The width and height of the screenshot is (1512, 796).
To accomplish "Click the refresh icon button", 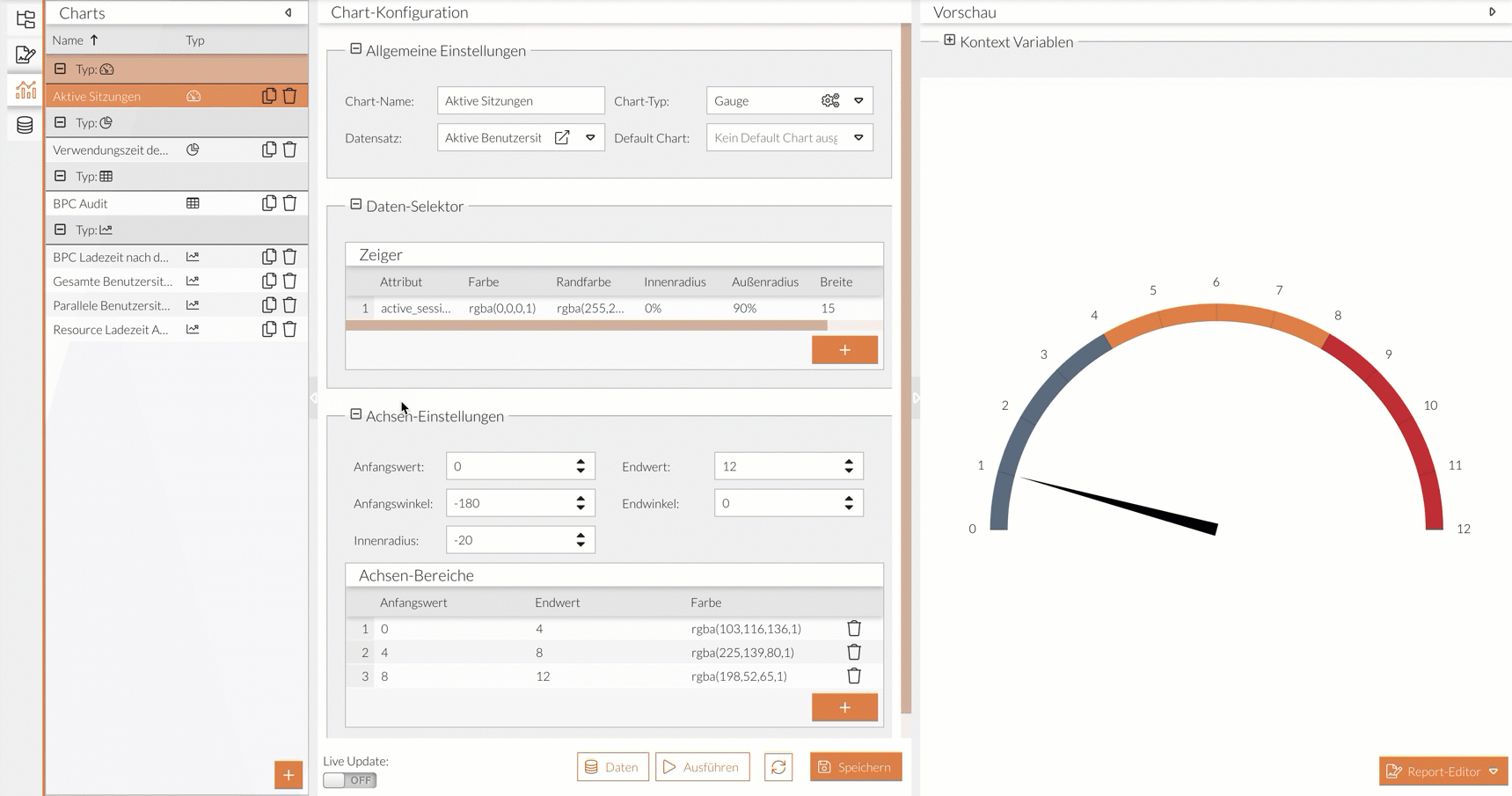I will (x=778, y=767).
